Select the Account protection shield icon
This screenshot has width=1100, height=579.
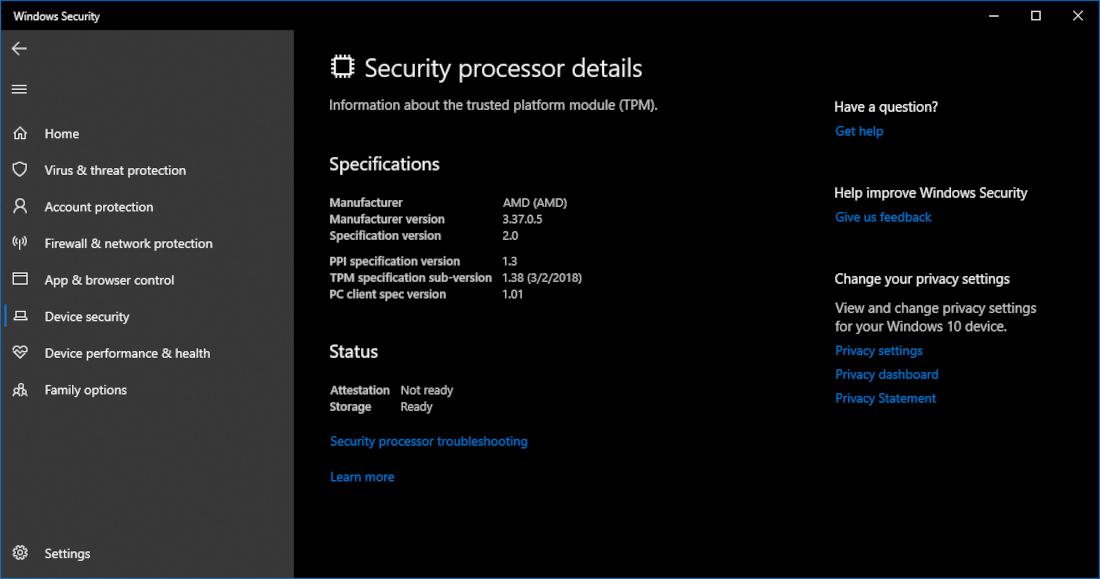pyautogui.click(x=20, y=207)
